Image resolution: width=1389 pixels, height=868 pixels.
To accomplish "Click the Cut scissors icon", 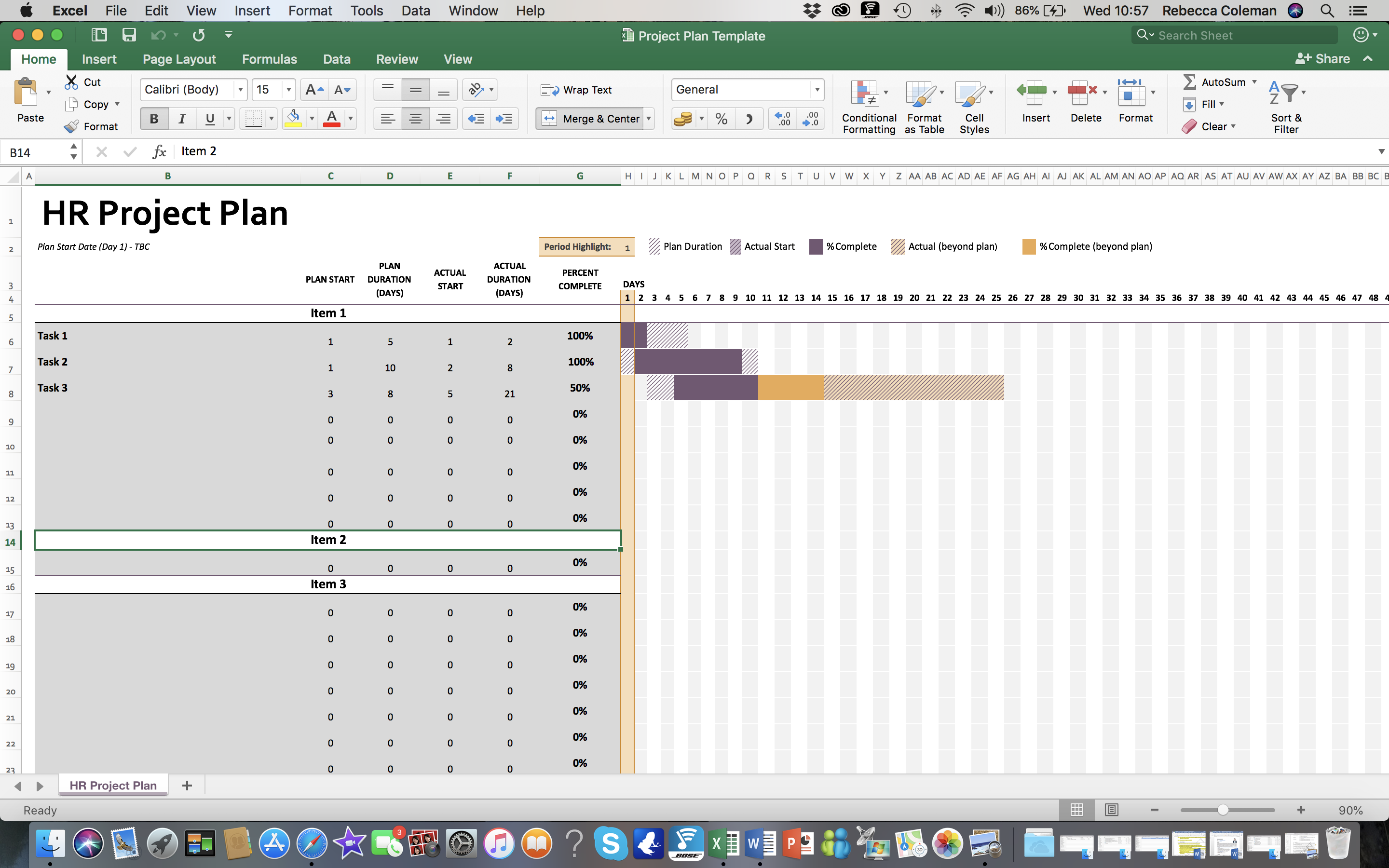I will pos(71,82).
